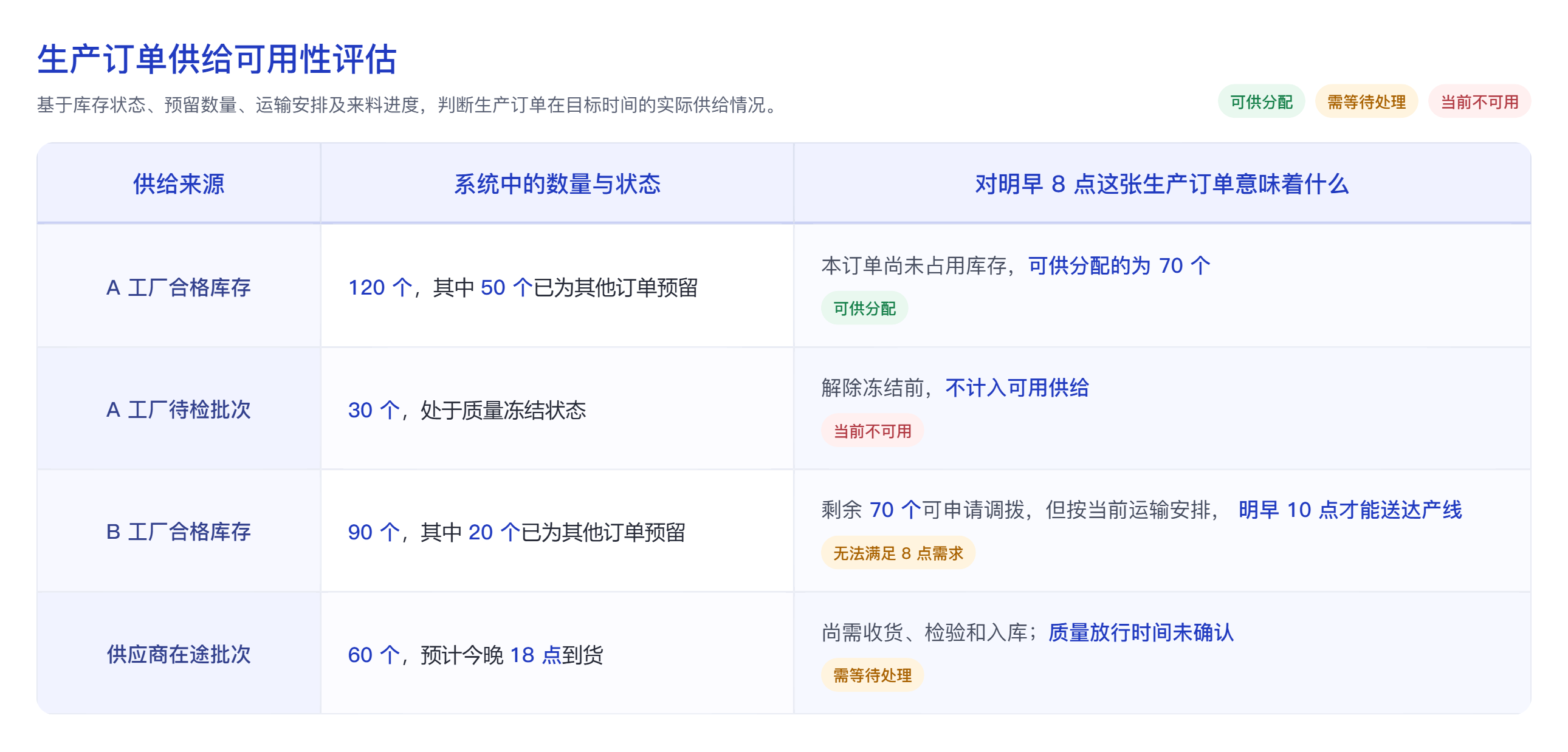Select the orange 需等待处理 legend badge at top
This screenshot has height=752, width=1568.
pos(1366,101)
